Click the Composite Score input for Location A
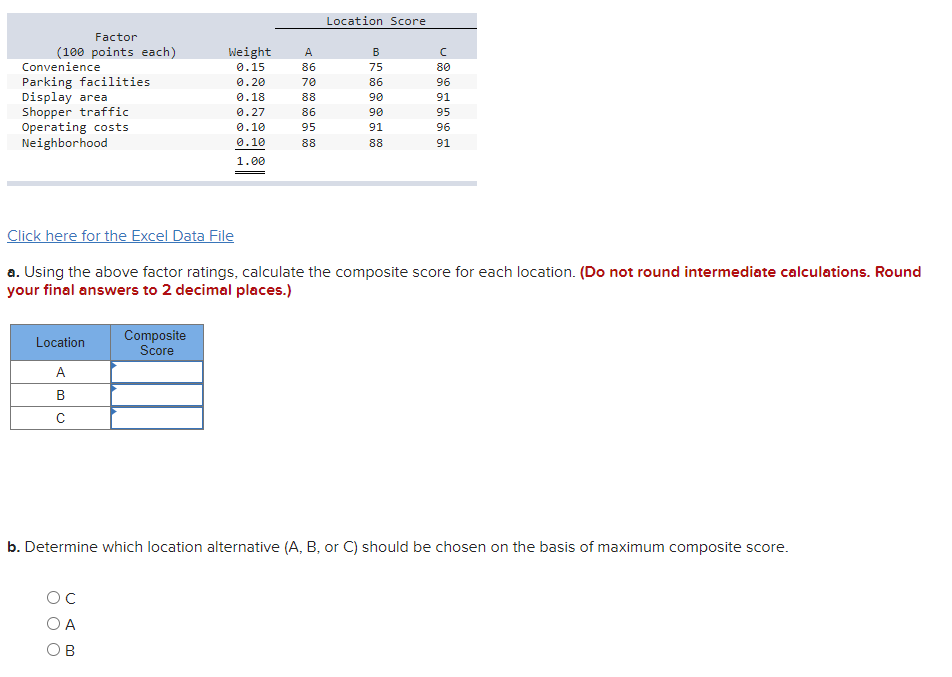 157,370
